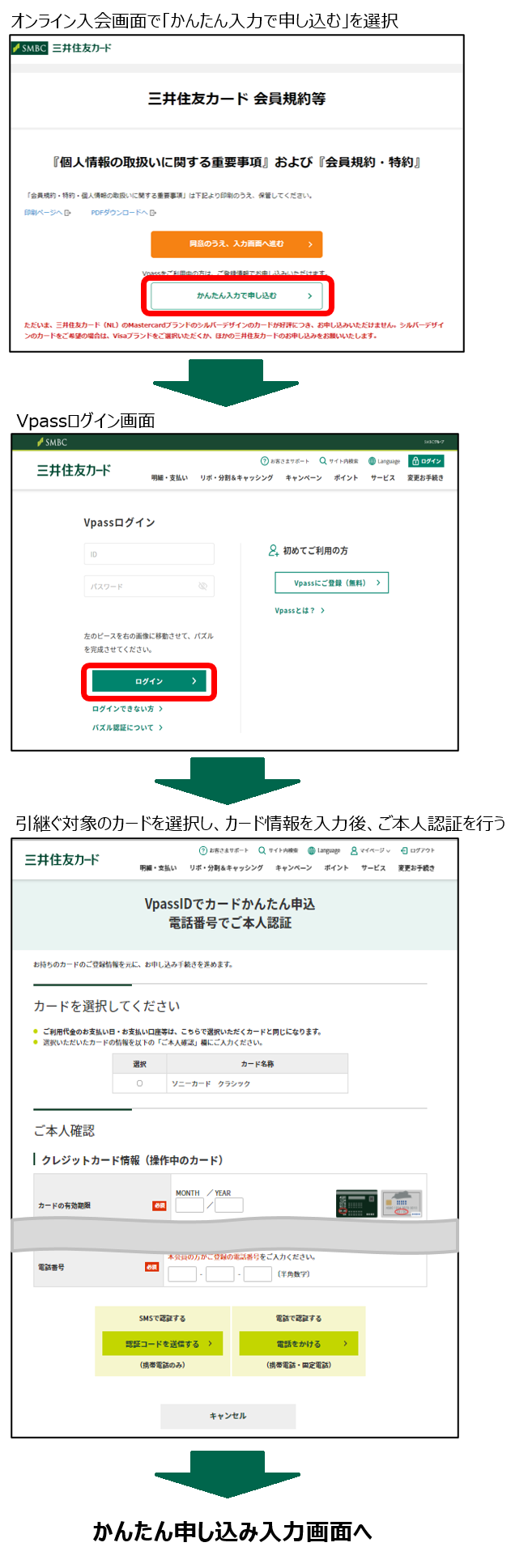528x1568 pixels.
Task: Open the ログインできない方 link
Action: 127,709
